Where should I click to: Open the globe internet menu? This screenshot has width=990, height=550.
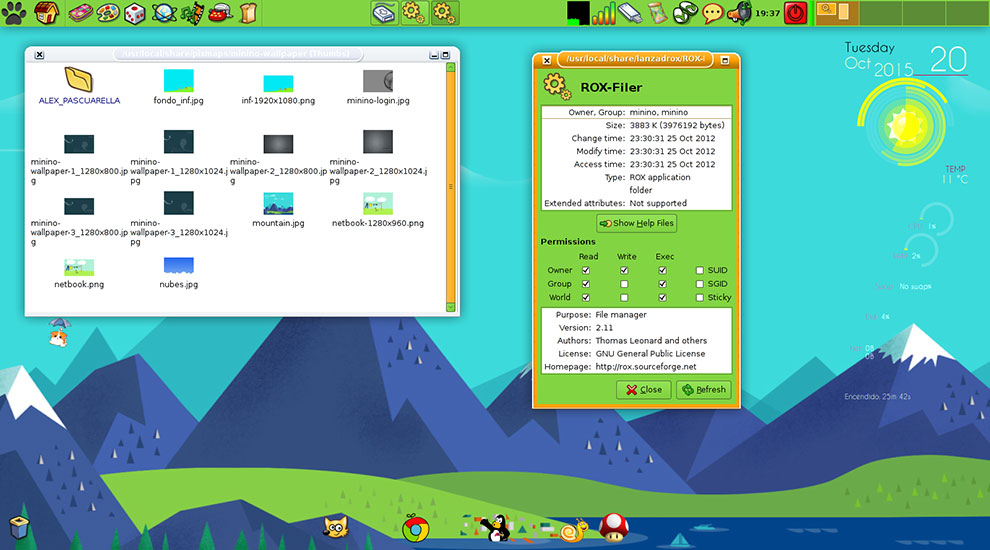coord(164,13)
